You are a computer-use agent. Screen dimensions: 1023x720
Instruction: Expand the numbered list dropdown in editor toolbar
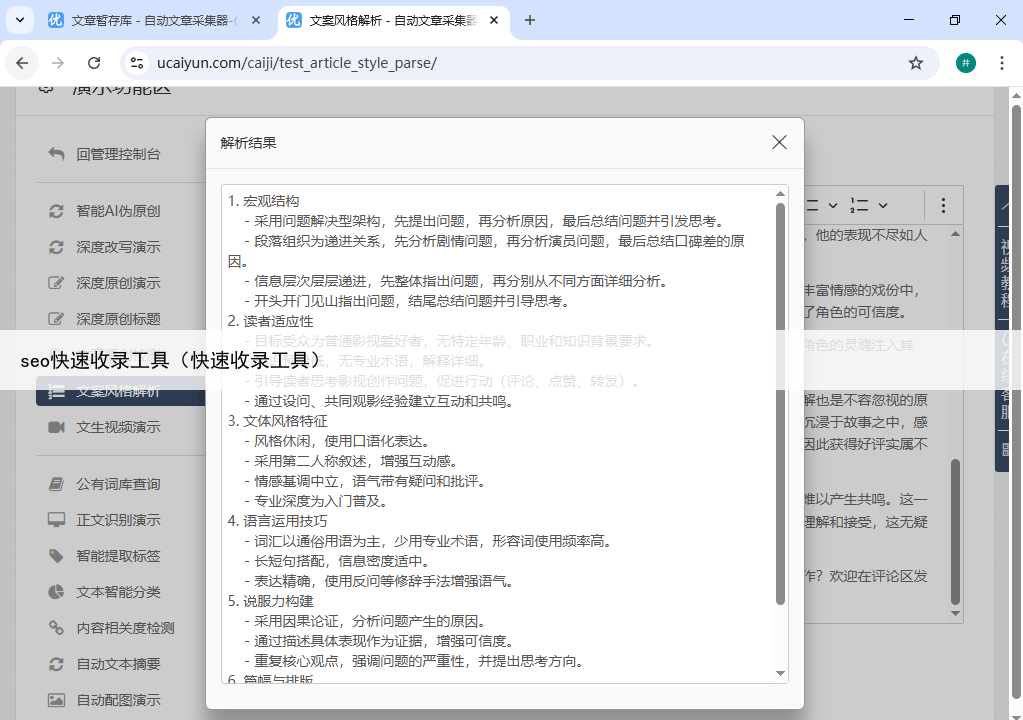pos(869,205)
